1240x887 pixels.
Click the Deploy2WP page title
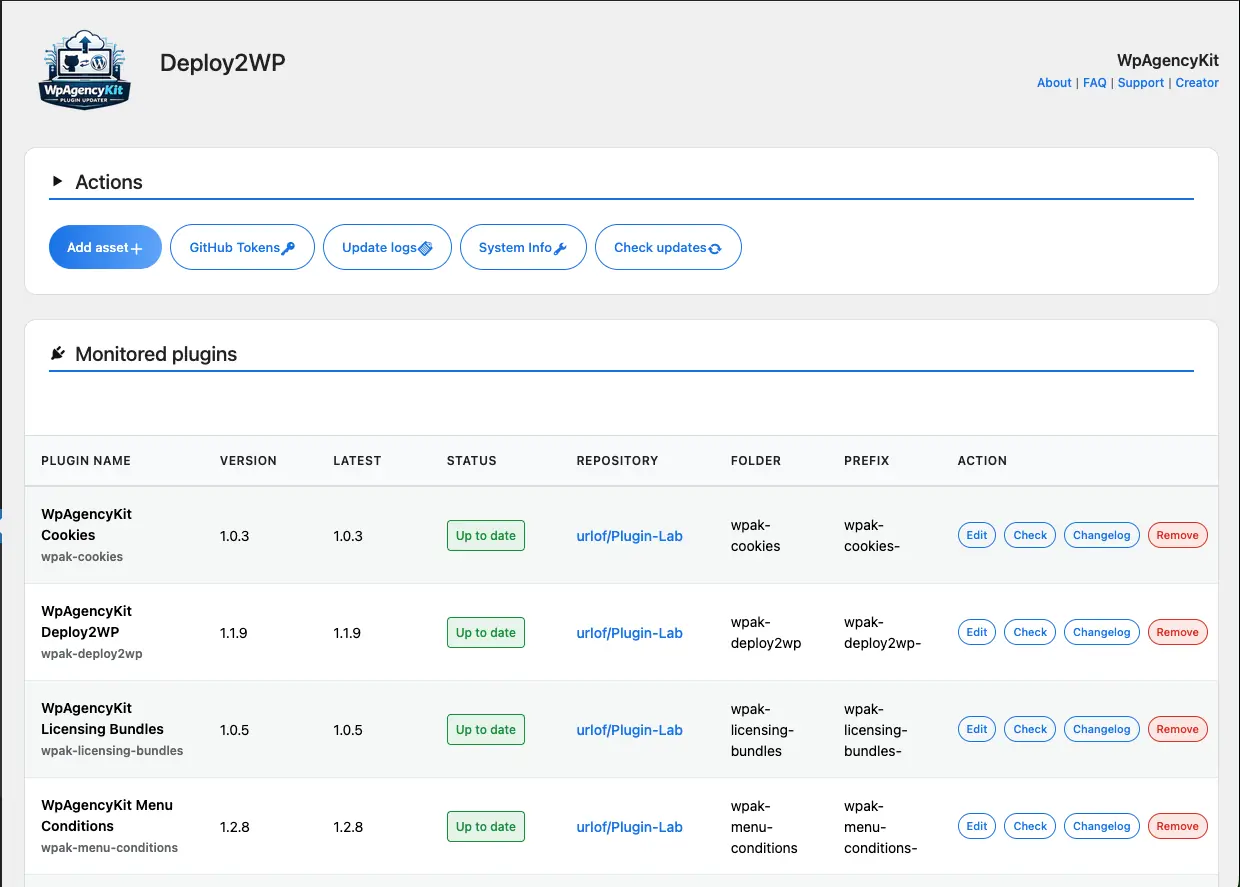tap(222, 62)
